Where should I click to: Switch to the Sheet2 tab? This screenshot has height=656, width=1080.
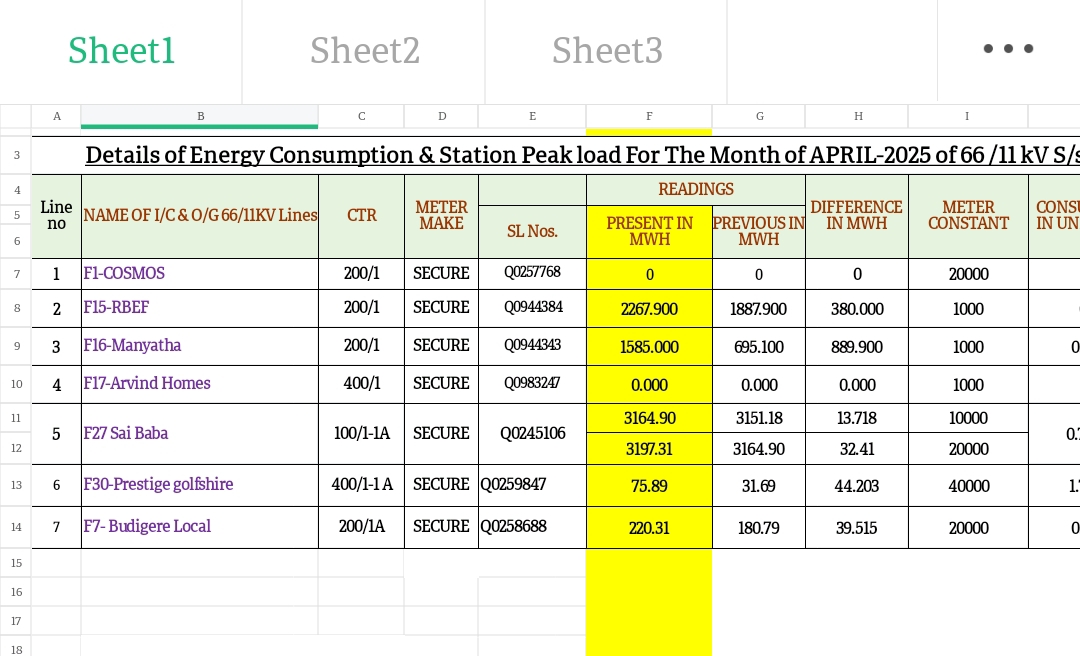pos(364,50)
